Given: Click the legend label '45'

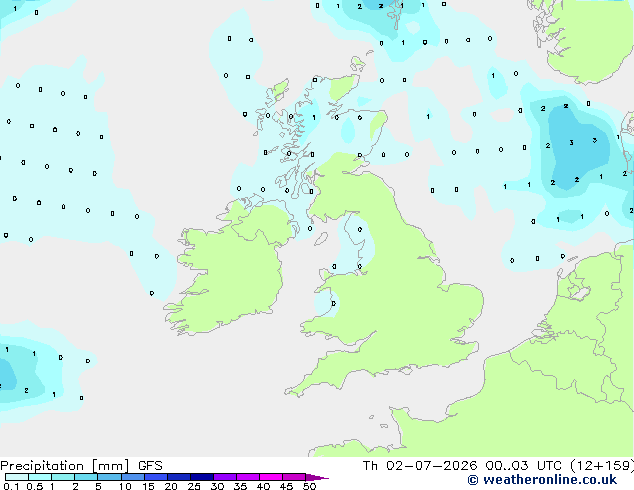Looking at the screenshot, I should (286, 486).
